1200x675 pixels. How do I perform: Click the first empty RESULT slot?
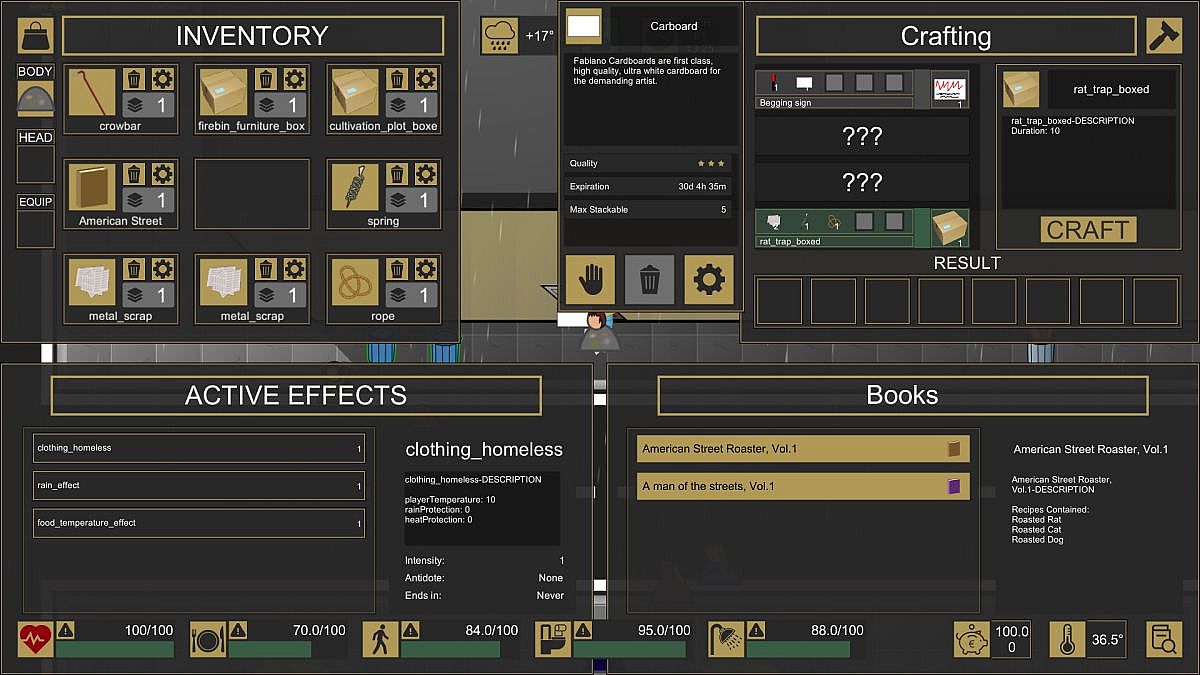click(779, 301)
